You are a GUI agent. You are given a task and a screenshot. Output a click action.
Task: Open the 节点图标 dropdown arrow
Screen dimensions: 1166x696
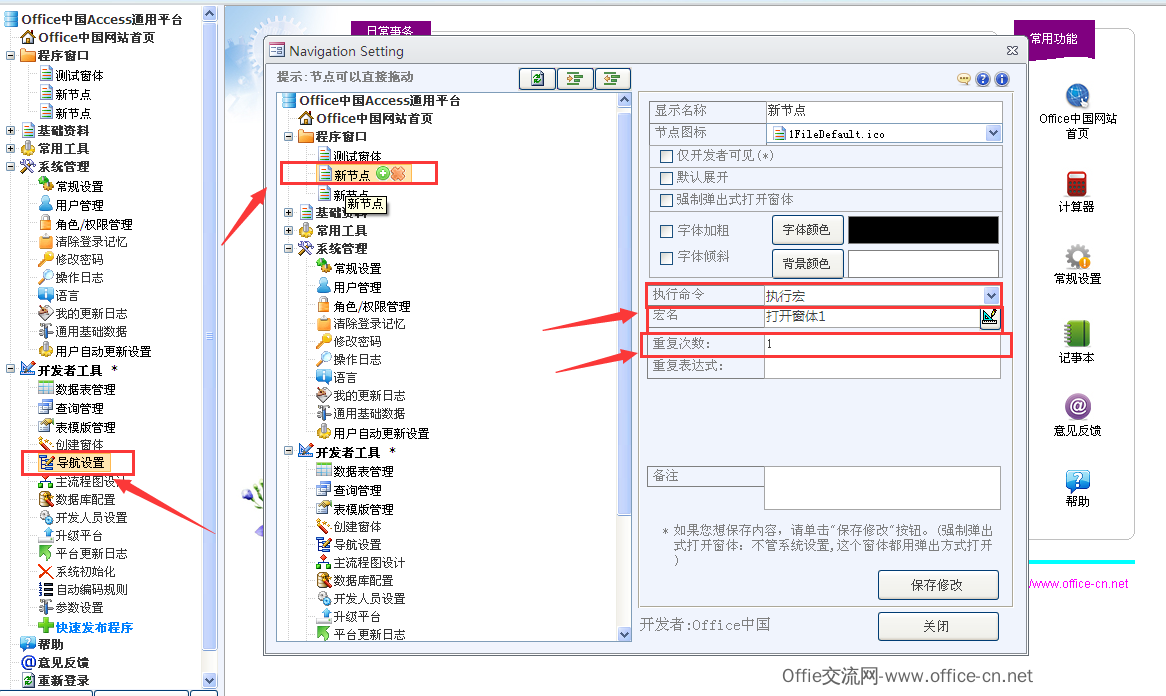993,133
